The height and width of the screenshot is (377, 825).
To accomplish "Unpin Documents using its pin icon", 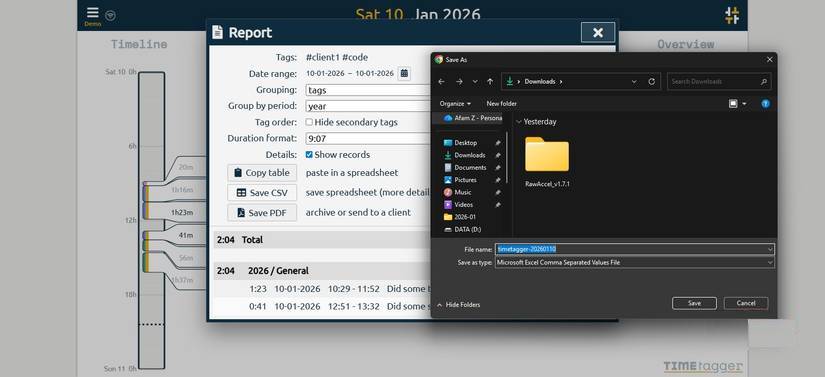I will (498, 167).
